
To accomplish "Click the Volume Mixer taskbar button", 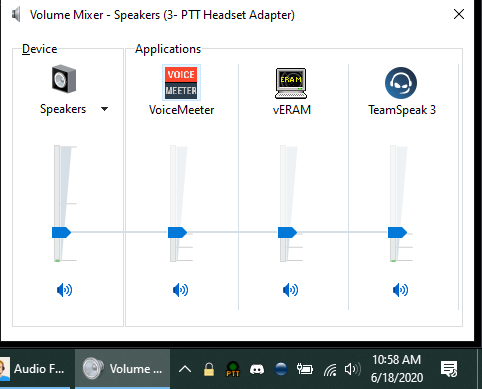I will point(122,369).
